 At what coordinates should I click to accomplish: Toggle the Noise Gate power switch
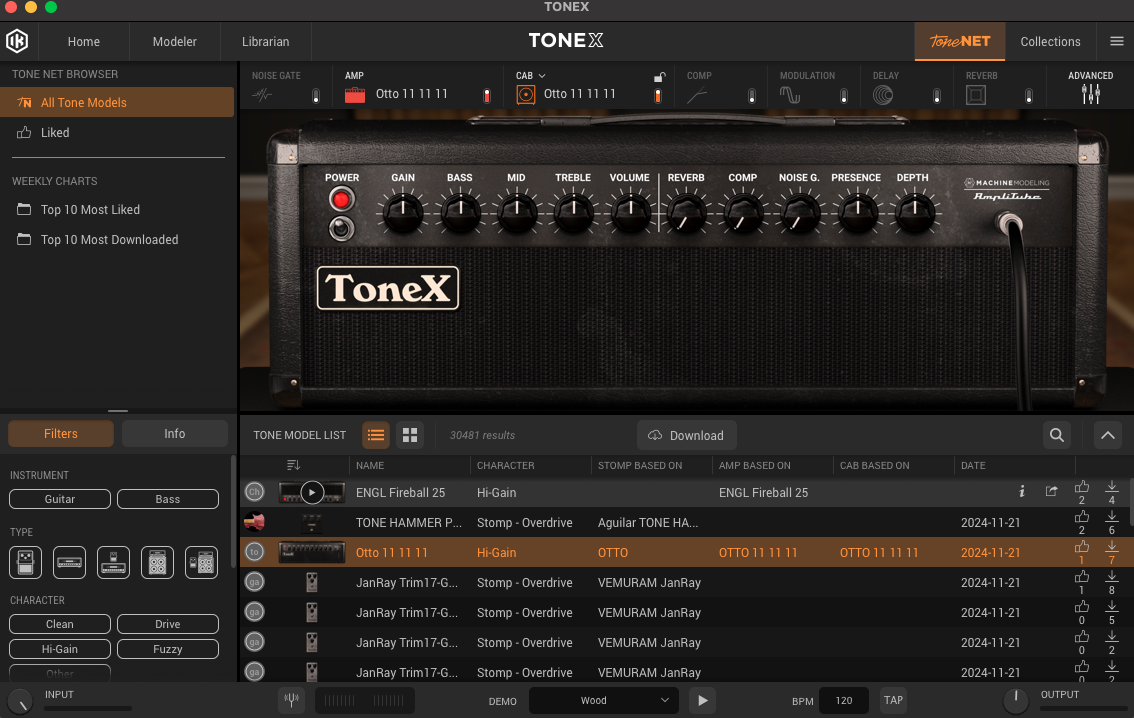[316, 96]
